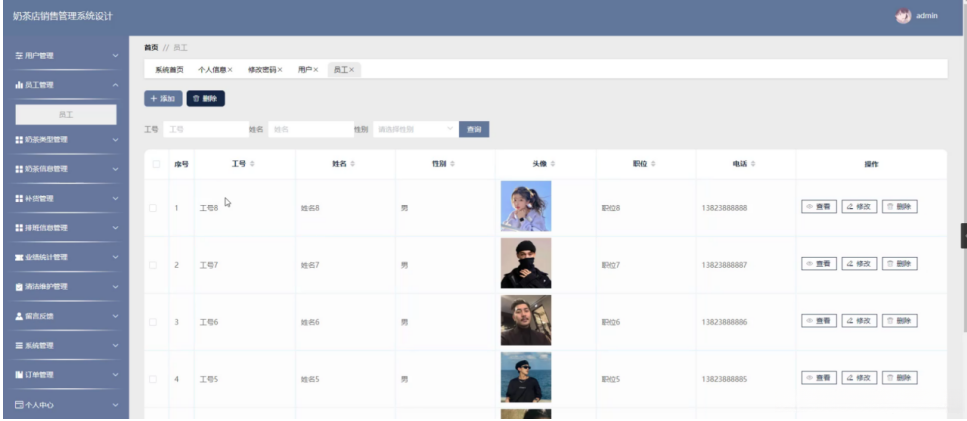
Task: Click the 留言反馈 person icon
Action: (x=19, y=316)
